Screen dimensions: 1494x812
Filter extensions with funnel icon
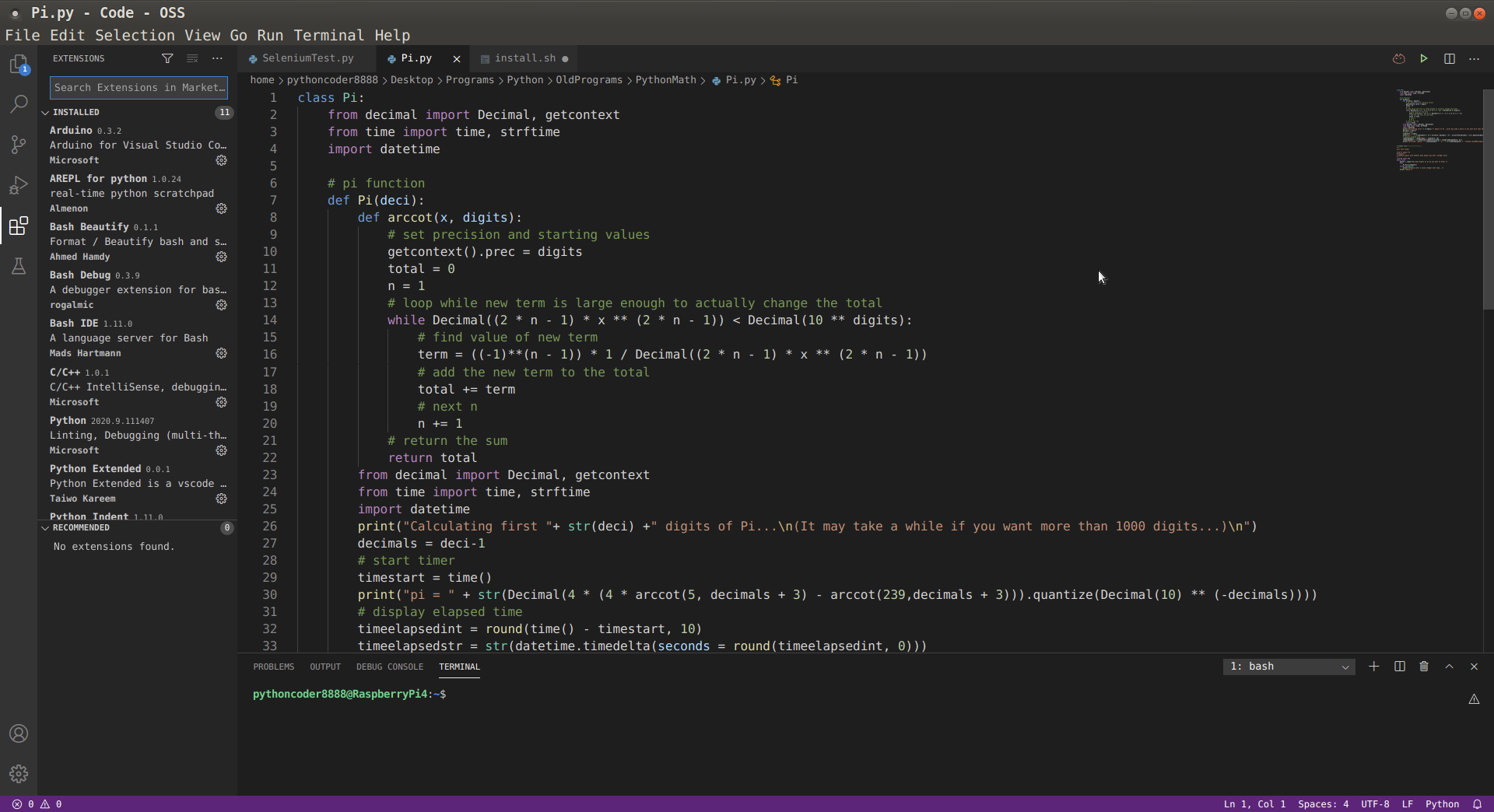pos(167,58)
